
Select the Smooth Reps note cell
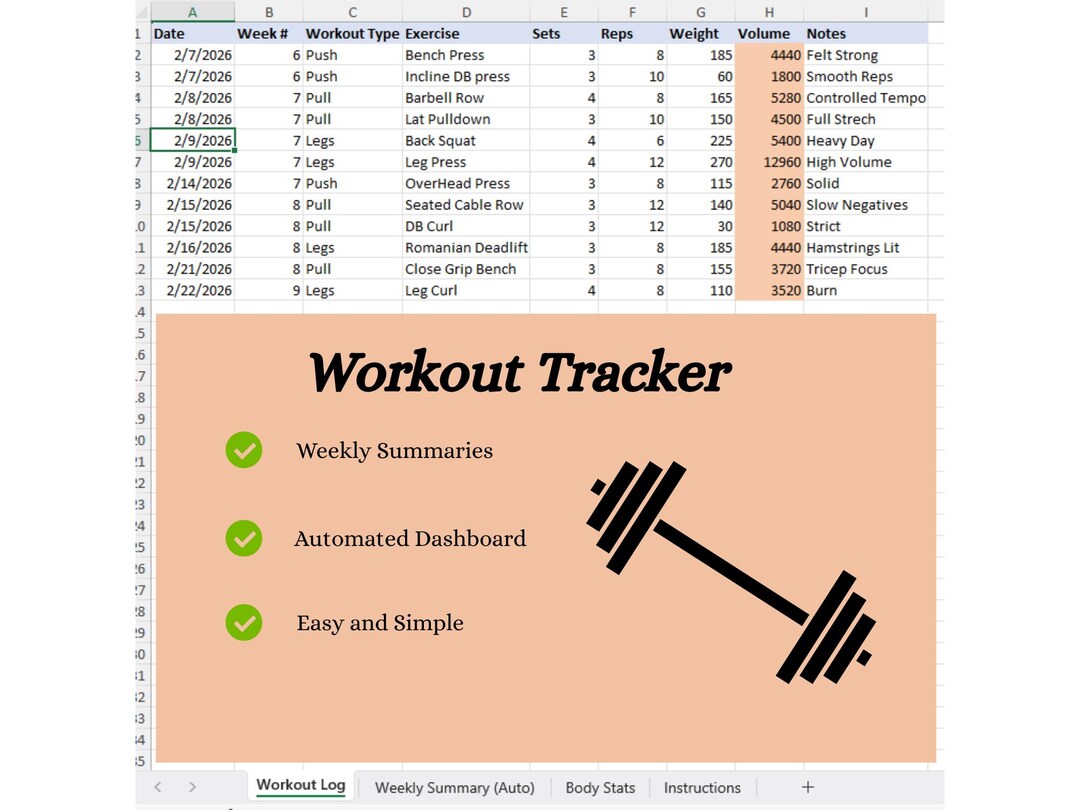coord(866,76)
